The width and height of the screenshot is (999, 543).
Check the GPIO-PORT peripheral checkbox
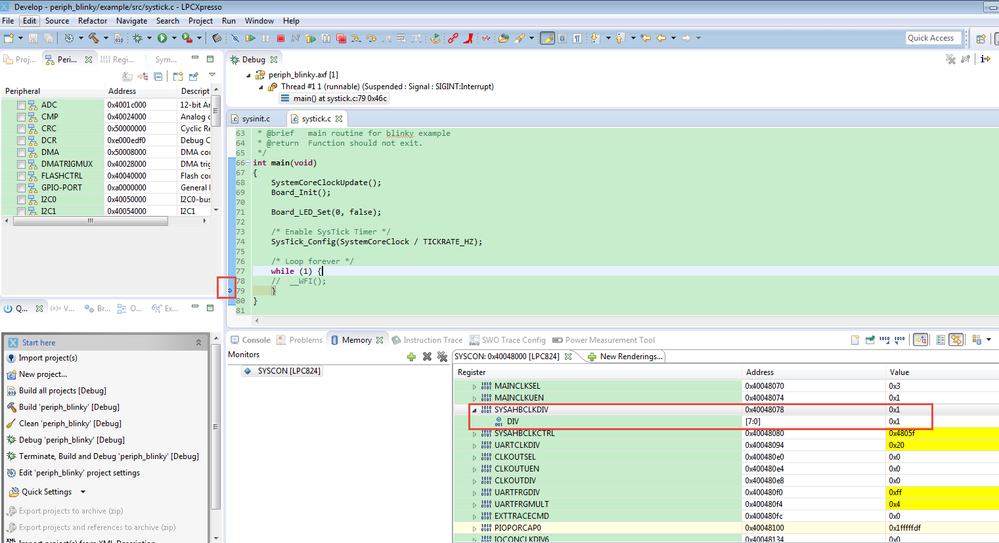[x=21, y=188]
